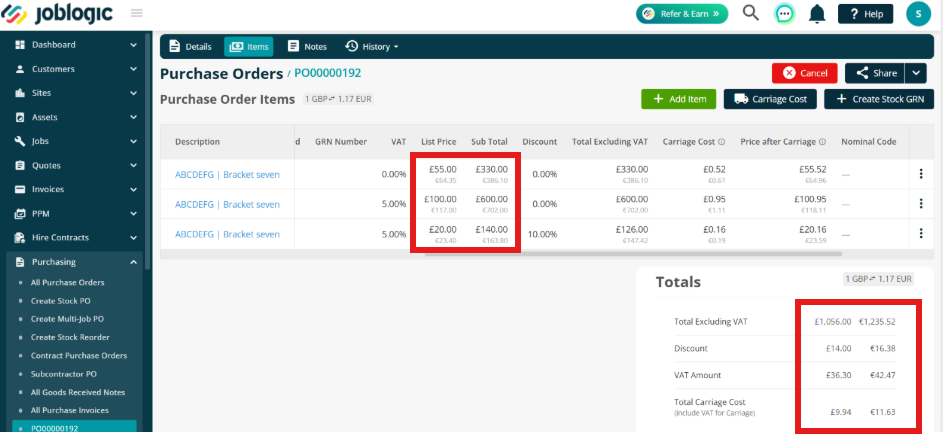Screen dimensions: 943x435
Task: Click the Refer & Earn button
Action: (682, 14)
